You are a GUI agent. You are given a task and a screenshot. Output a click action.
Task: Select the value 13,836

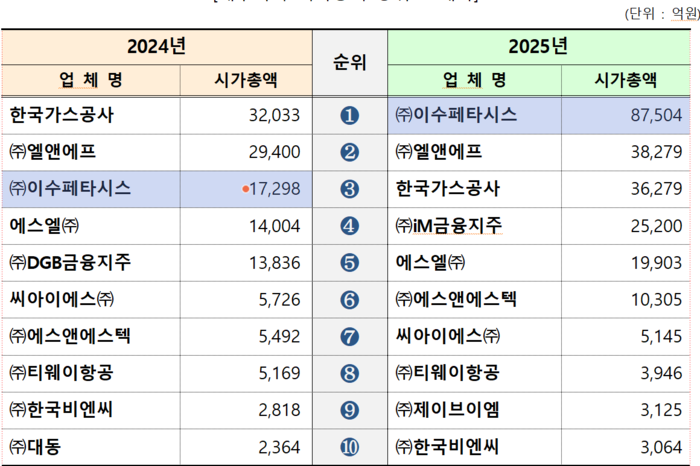[275, 263]
